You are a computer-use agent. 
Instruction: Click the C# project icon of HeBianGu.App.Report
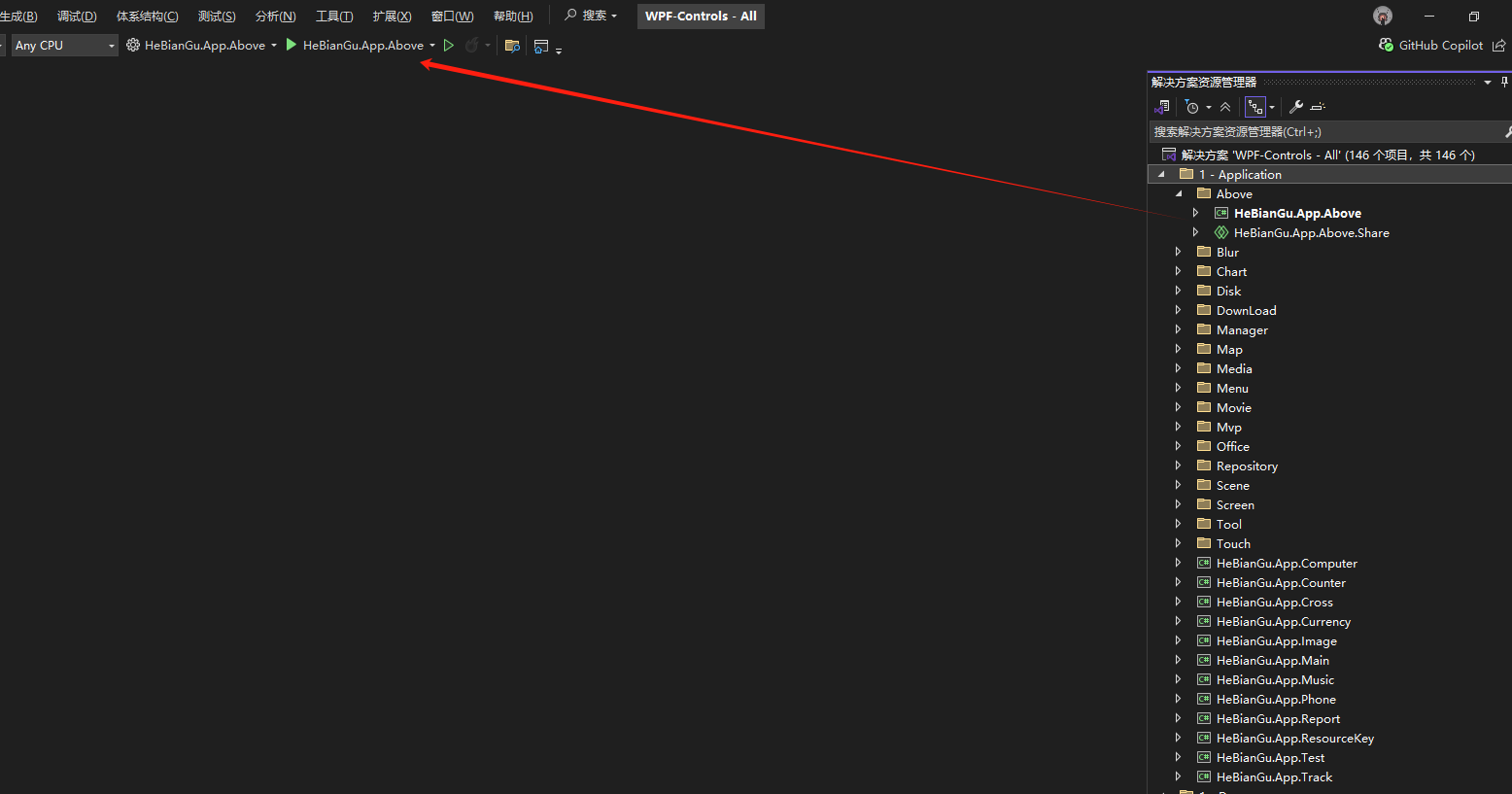click(1204, 718)
